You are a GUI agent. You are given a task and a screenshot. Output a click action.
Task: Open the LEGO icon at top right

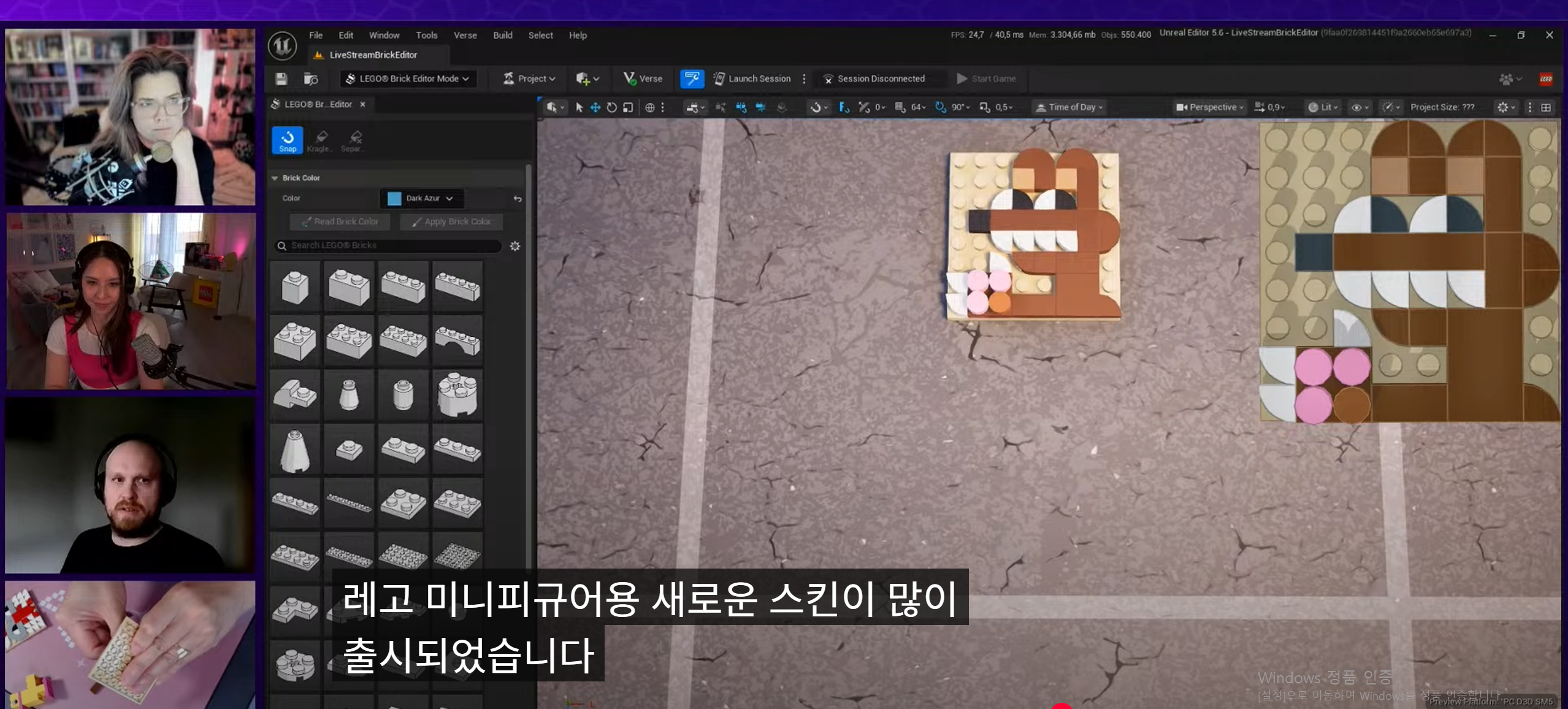tap(1546, 79)
